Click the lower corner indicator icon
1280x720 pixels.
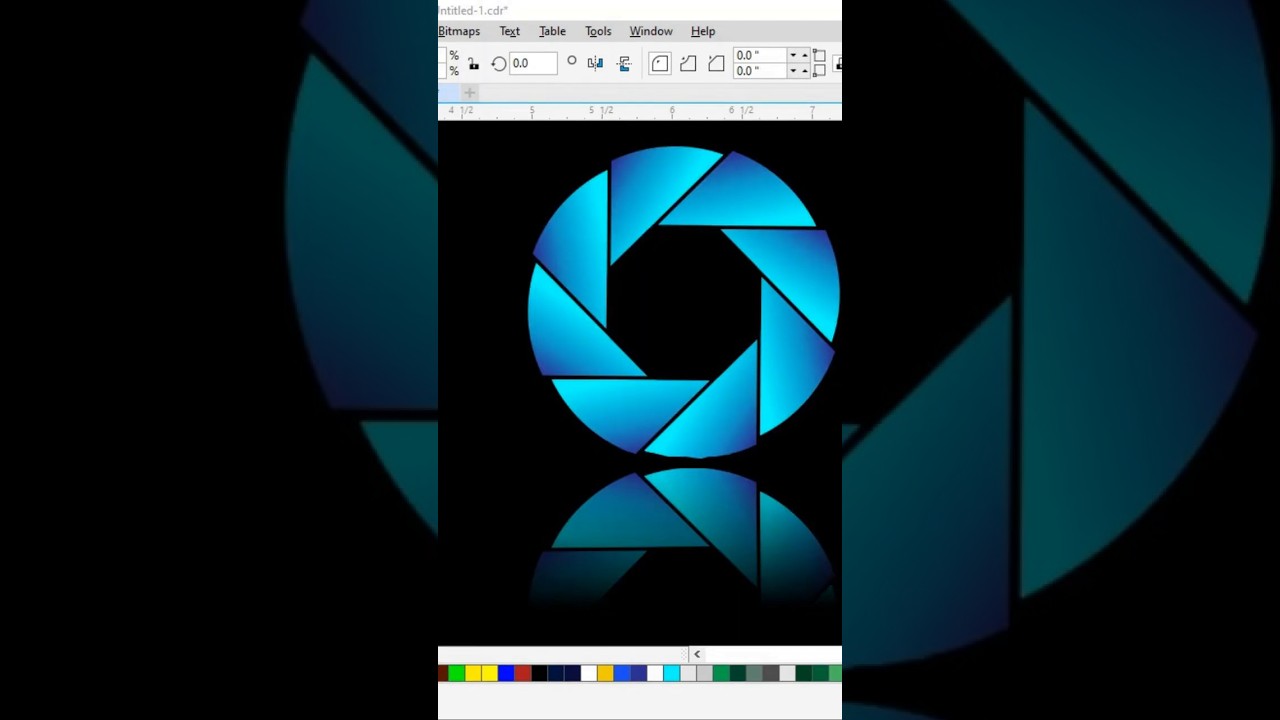pyautogui.click(x=819, y=71)
